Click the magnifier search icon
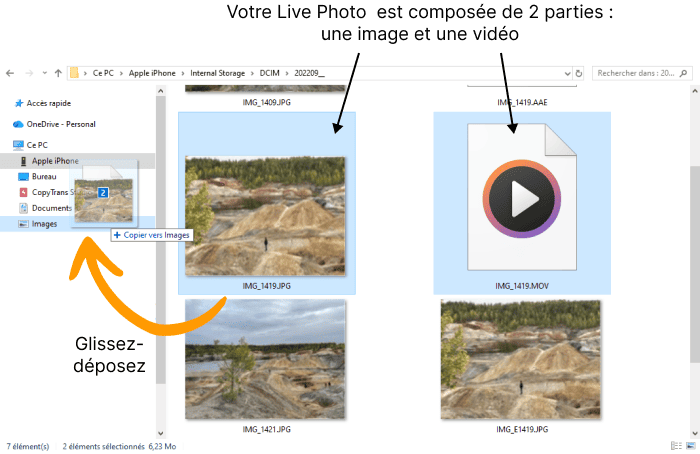The image size is (700, 454). [683, 73]
